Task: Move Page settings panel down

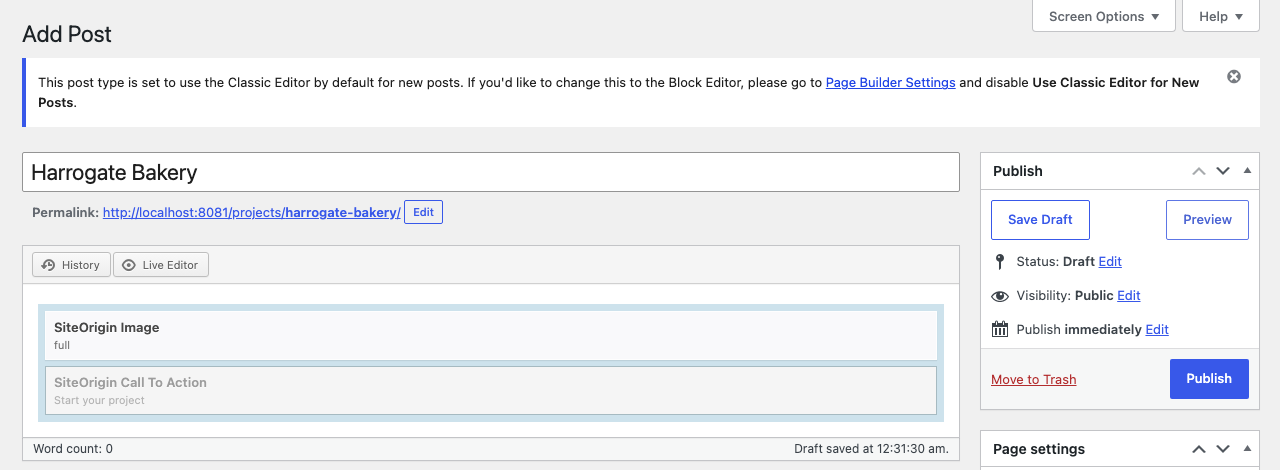Action: click(1222, 449)
